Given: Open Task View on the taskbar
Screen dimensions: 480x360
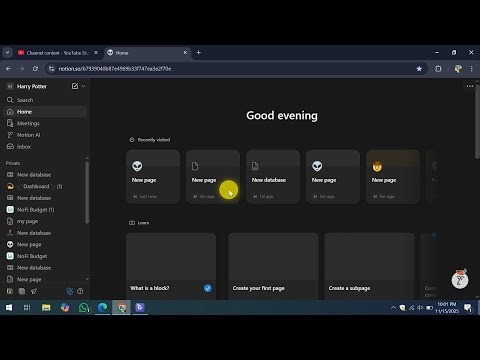Looking at the screenshot, I should 27,308.
